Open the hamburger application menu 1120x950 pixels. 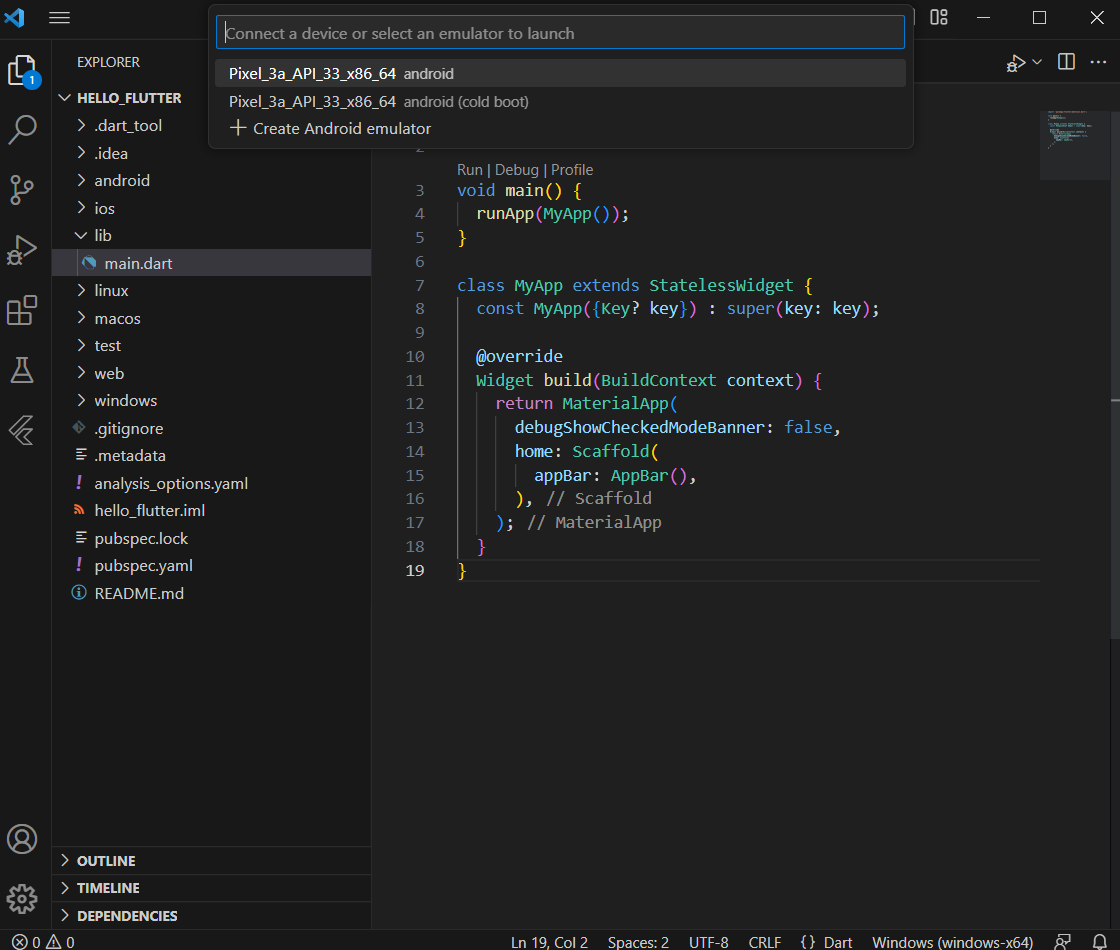tap(59, 18)
